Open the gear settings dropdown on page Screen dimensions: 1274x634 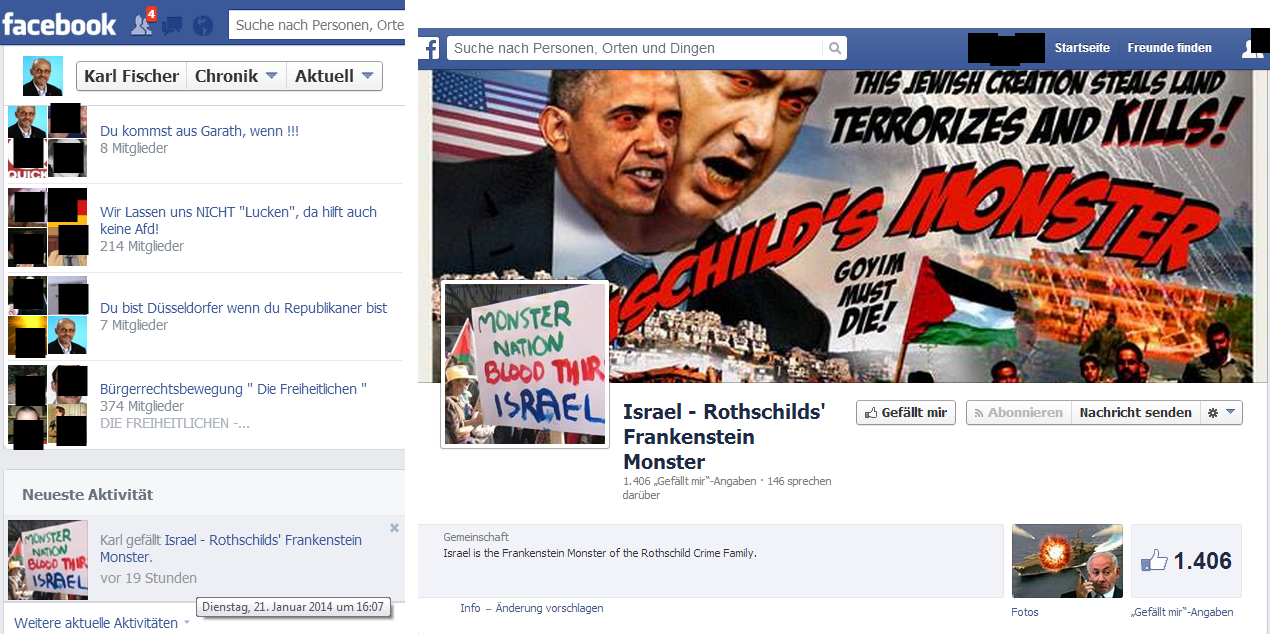1221,412
